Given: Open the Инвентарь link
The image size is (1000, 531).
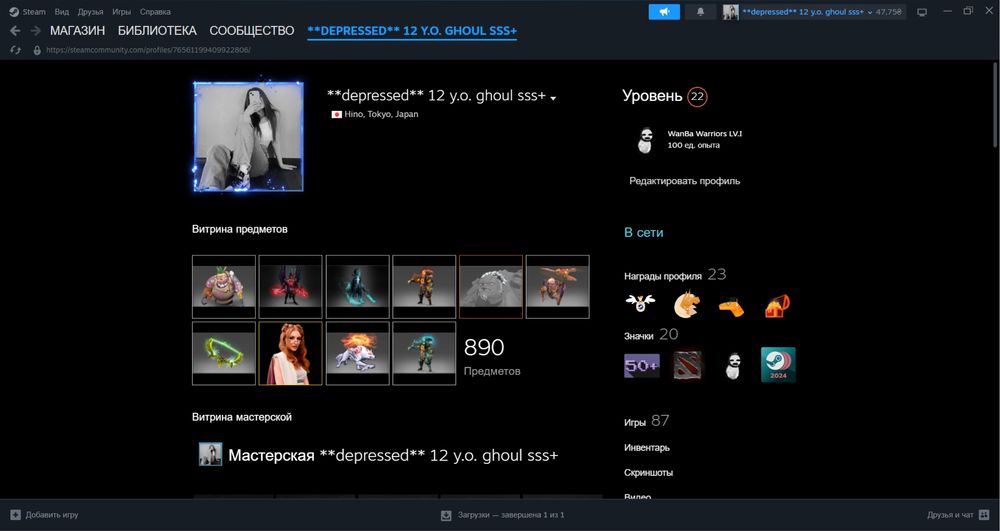Looking at the screenshot, I should click(x=647, y=447).
